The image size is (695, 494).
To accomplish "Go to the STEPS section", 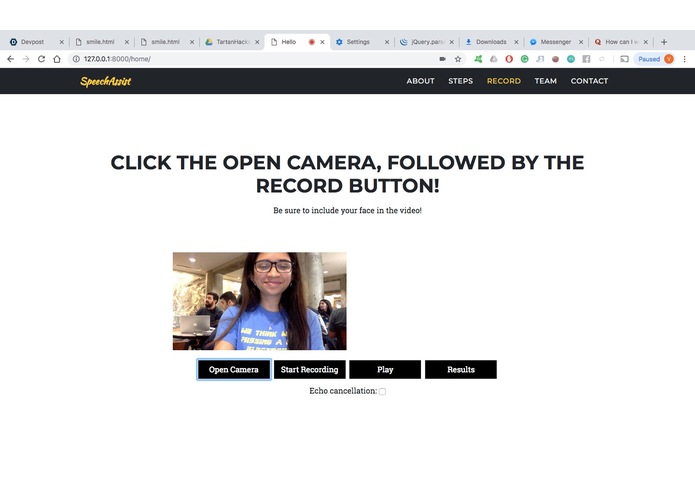I will coord(461,81).
